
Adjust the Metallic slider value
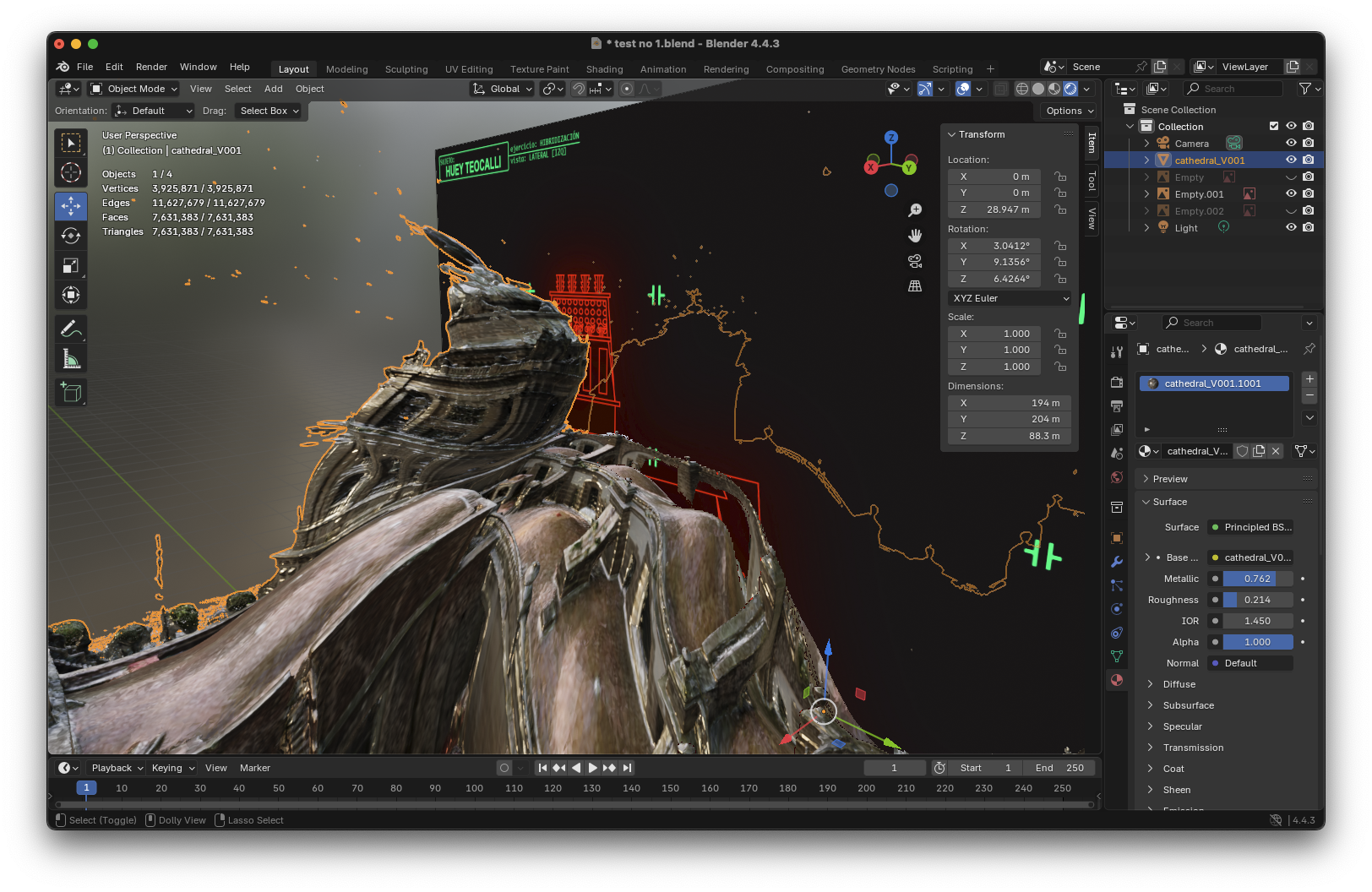pyautogui.click(x=1257, y=579)
